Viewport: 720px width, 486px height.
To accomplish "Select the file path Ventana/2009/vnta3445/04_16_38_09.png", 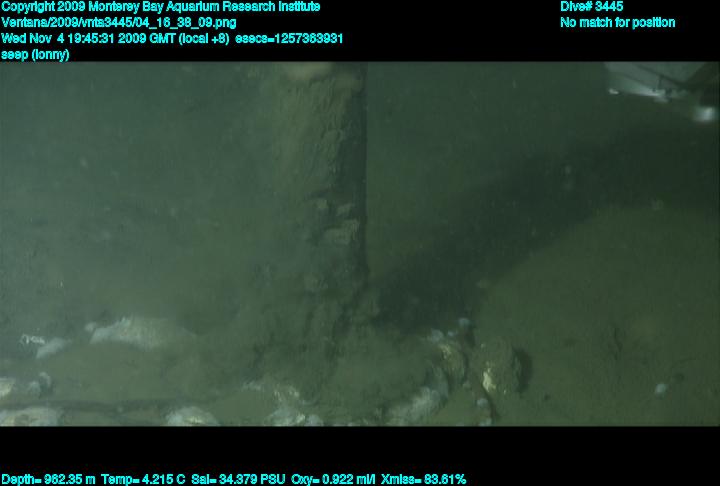I will coord(118,23).
